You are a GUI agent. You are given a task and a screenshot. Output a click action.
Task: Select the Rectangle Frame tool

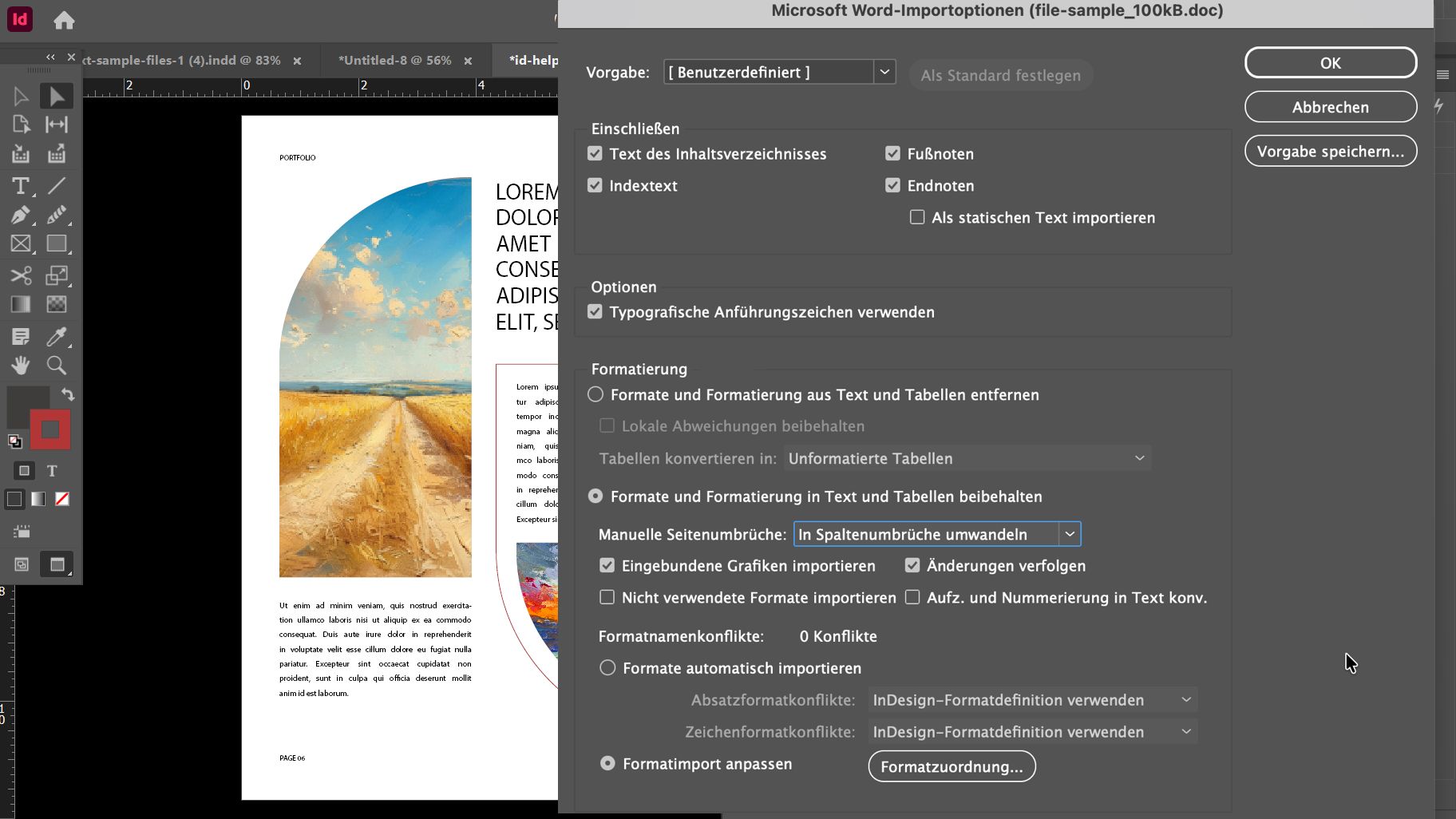pos(21,243)
